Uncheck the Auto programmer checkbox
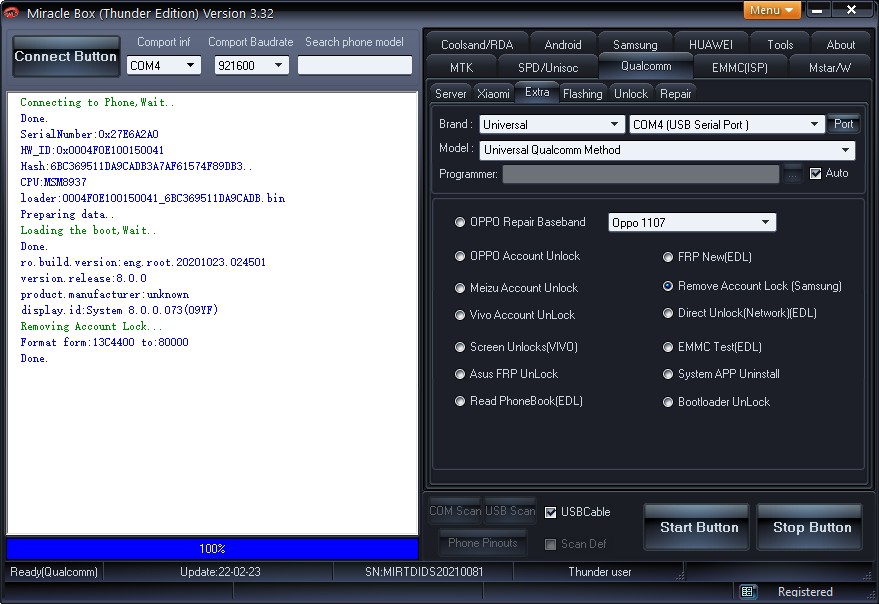Screen dimensions: 879x604 (x=816, y=173)
